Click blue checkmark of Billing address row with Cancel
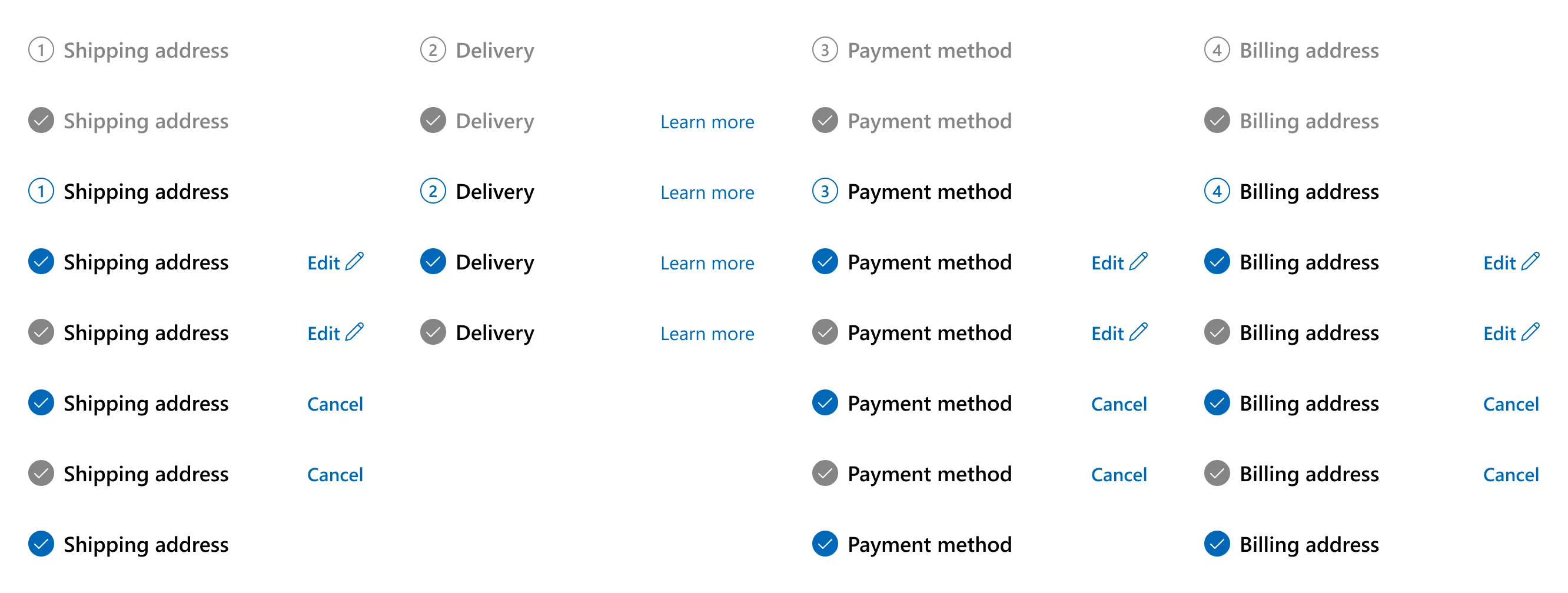This screenshot has width=1568, height=593. [x=1217, y=402]
